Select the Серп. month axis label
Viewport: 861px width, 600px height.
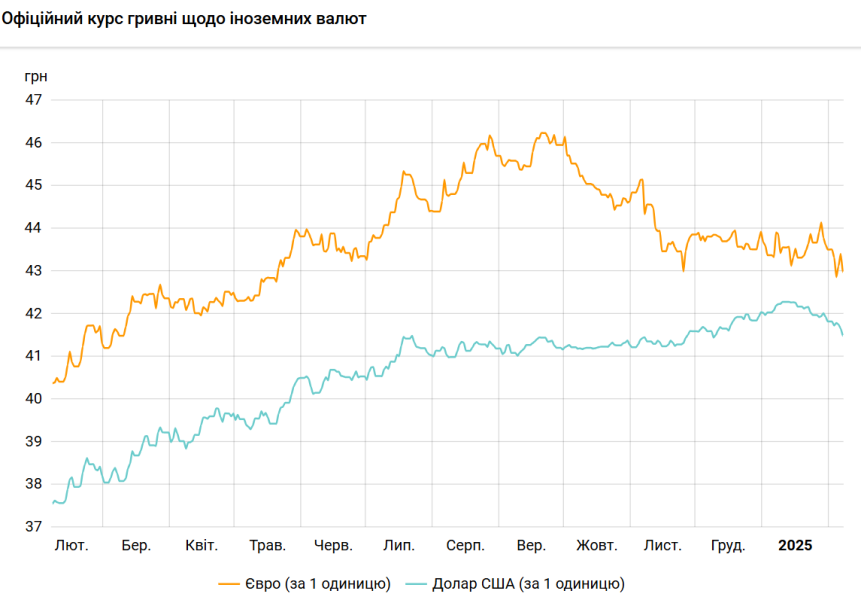(x=466, y=546)
